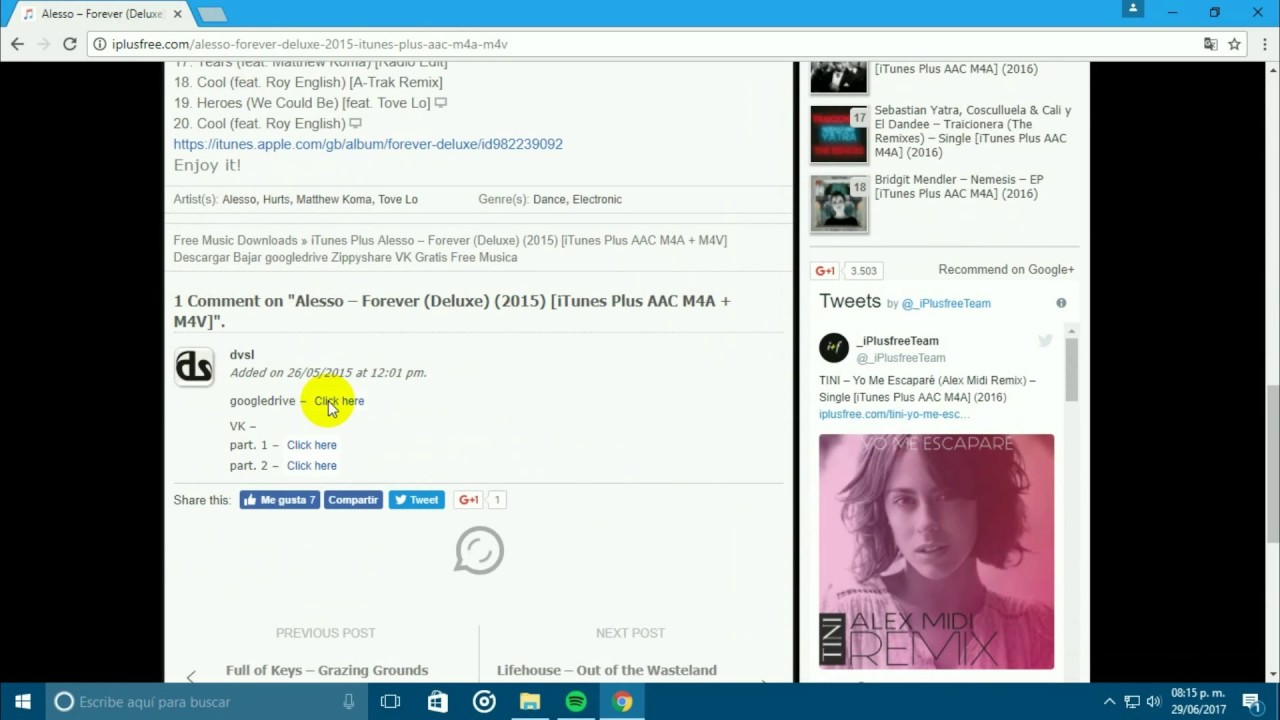This screenshot has height=720, width=1280.
Task: Click the video icon beside Heroes track
Action: click(x=441, y=103)
